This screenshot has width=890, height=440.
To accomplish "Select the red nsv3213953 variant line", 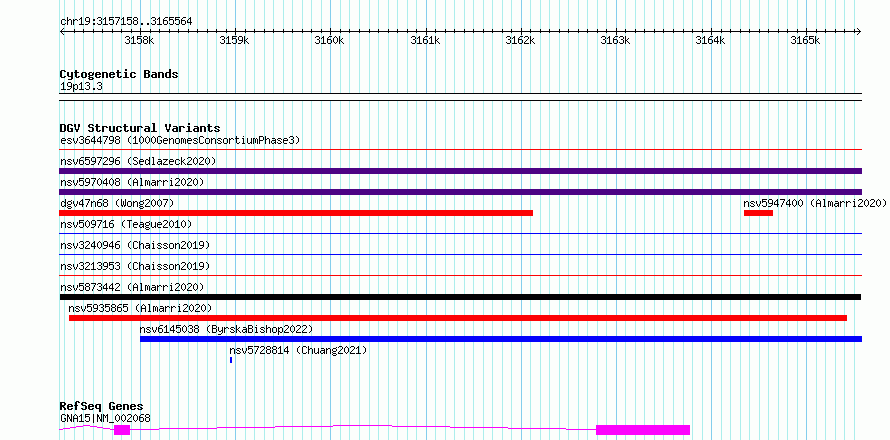I will coord(460,275).
